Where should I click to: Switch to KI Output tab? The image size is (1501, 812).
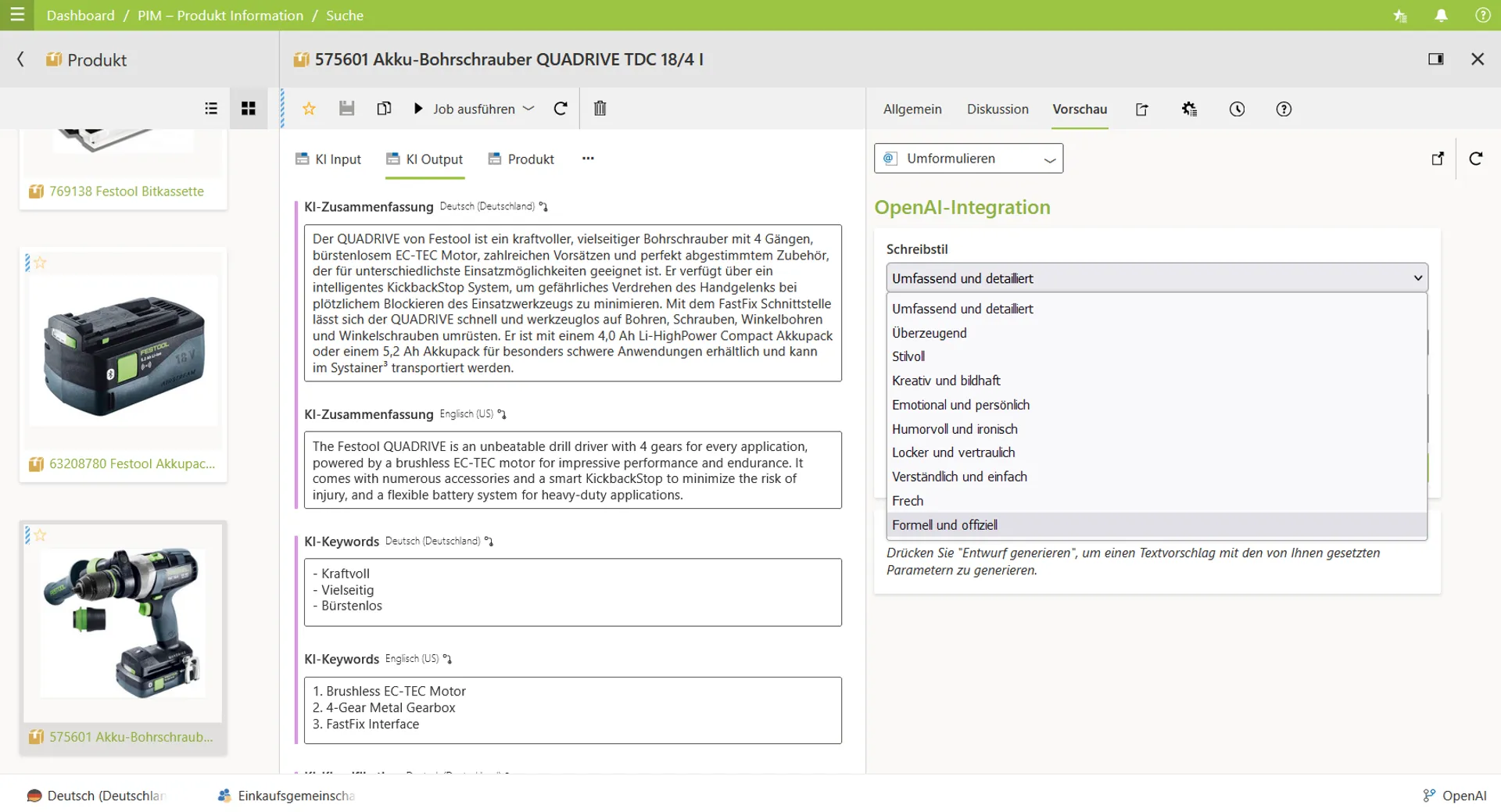[x=425, y=159]
